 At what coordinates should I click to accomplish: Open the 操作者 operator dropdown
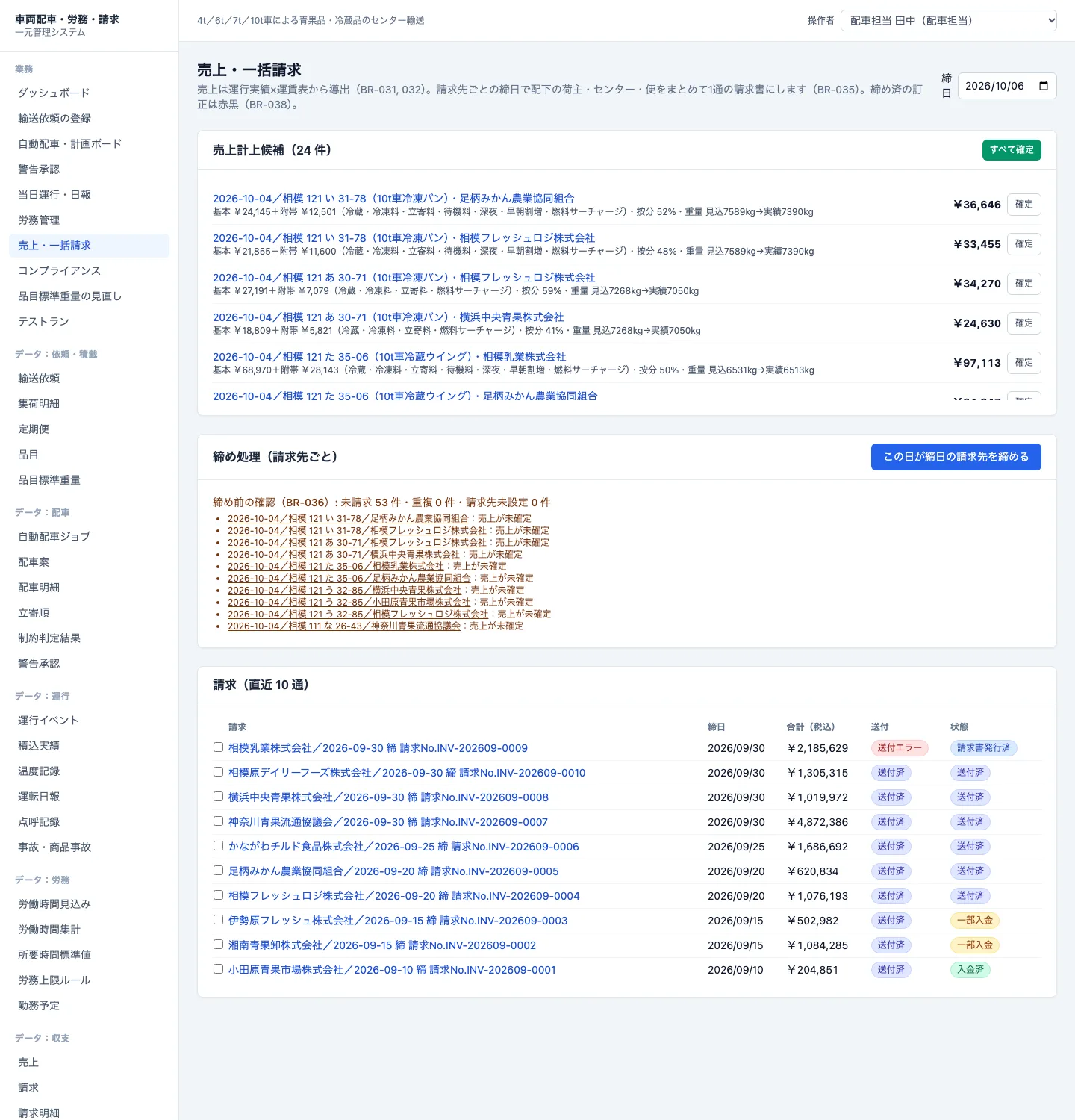949,21
